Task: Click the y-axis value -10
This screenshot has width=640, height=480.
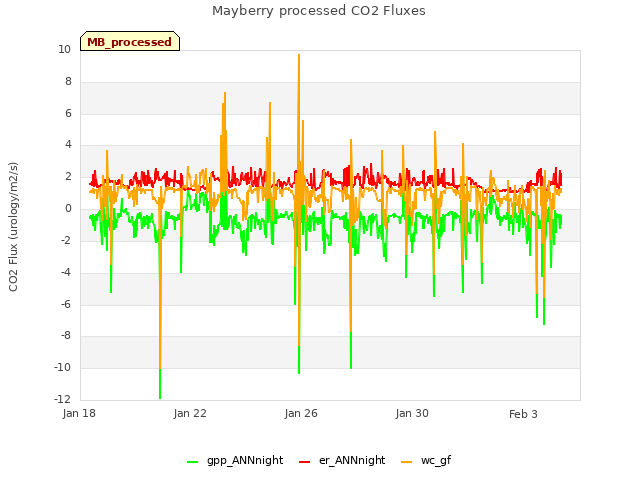Action: point(63,367)
